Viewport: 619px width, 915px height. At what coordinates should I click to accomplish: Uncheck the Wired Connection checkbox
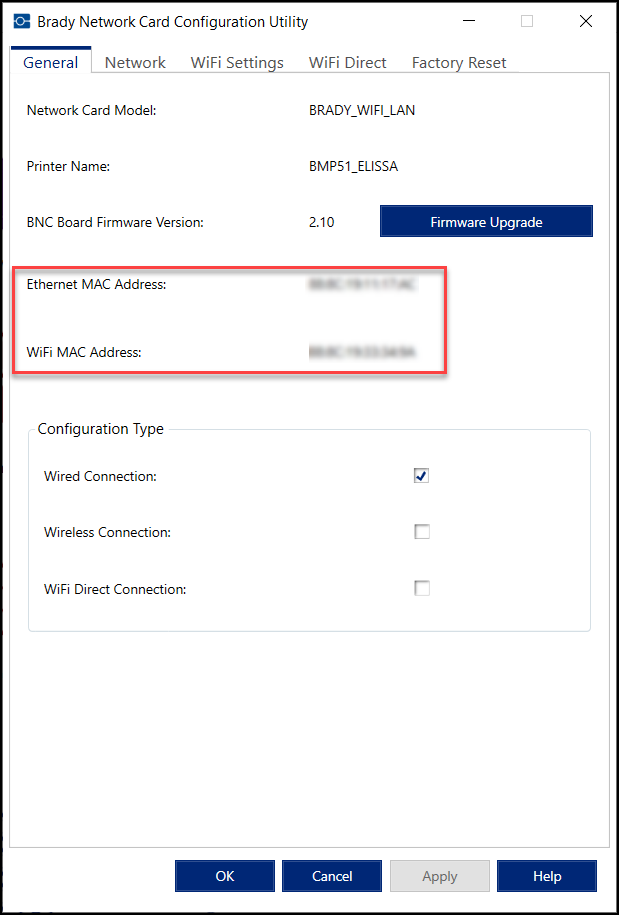point(422,476)
